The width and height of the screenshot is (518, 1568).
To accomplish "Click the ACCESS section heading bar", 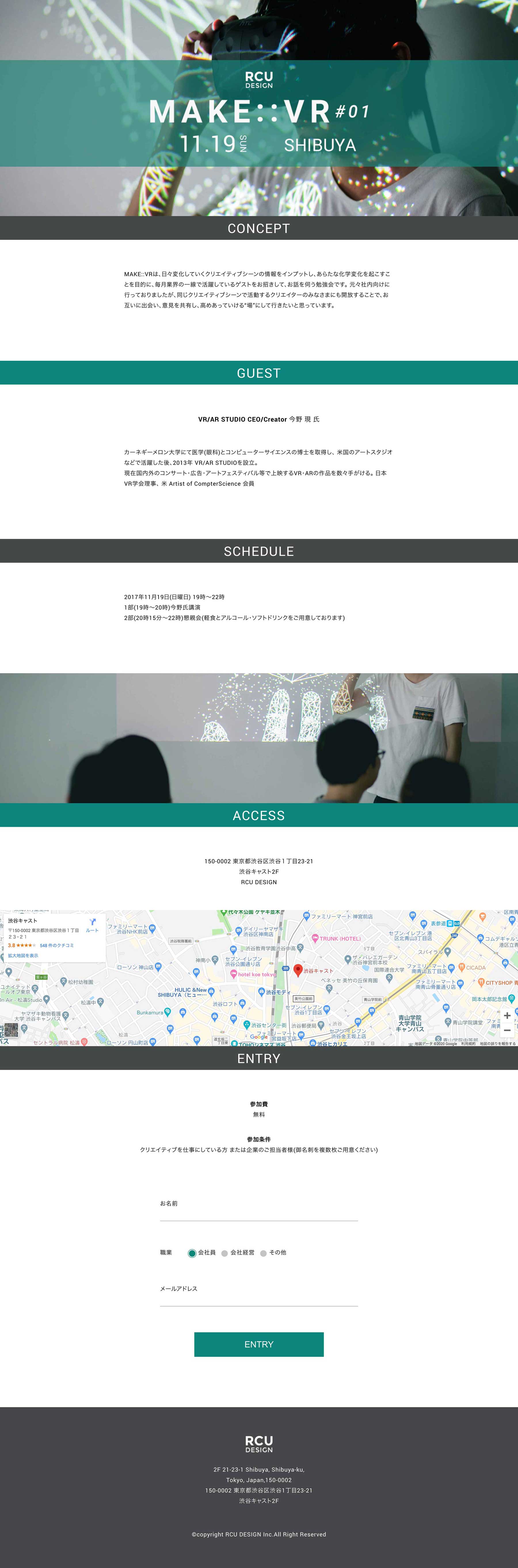I will (259, 815).
